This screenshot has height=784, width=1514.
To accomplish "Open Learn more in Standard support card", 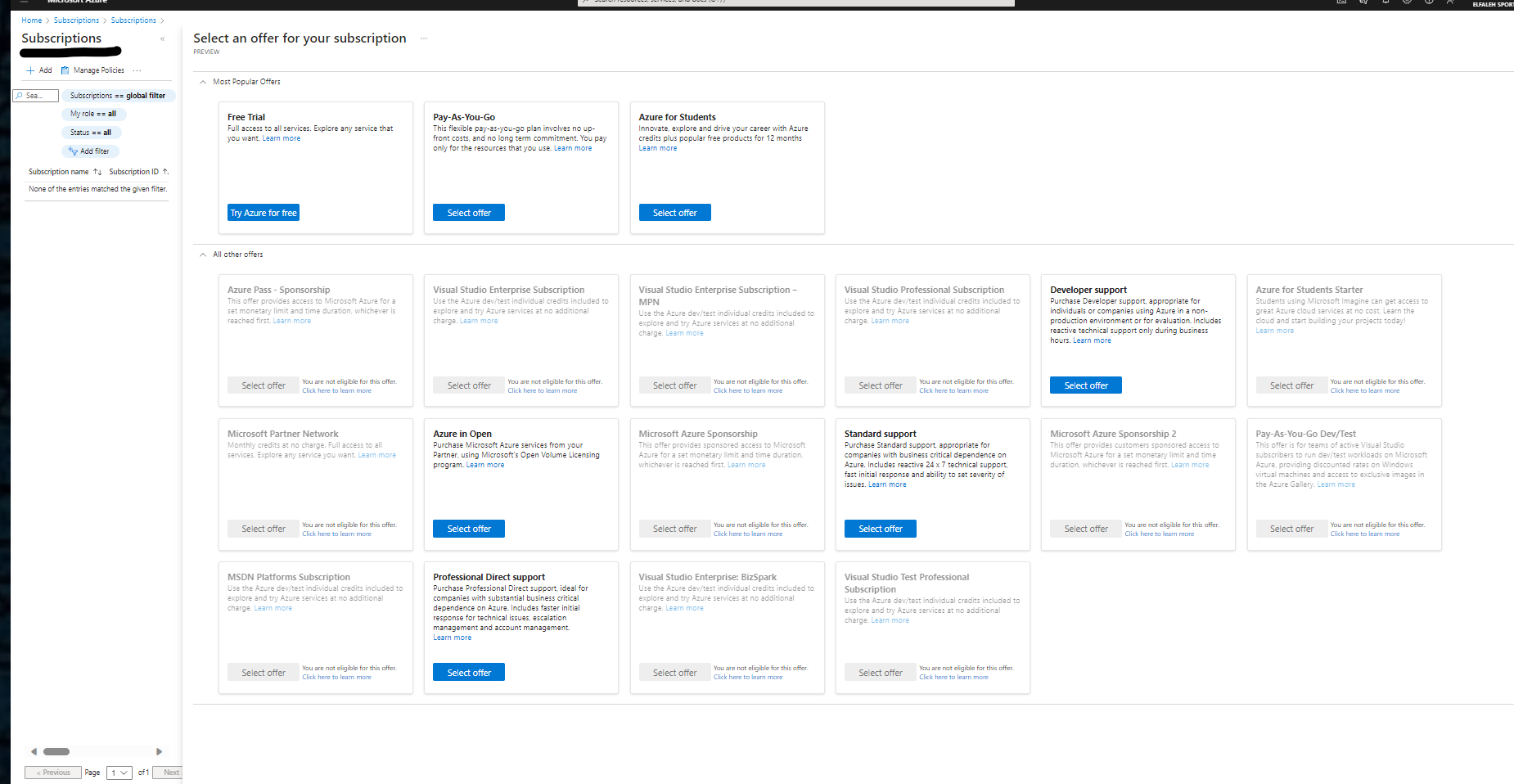I will 887,484.
